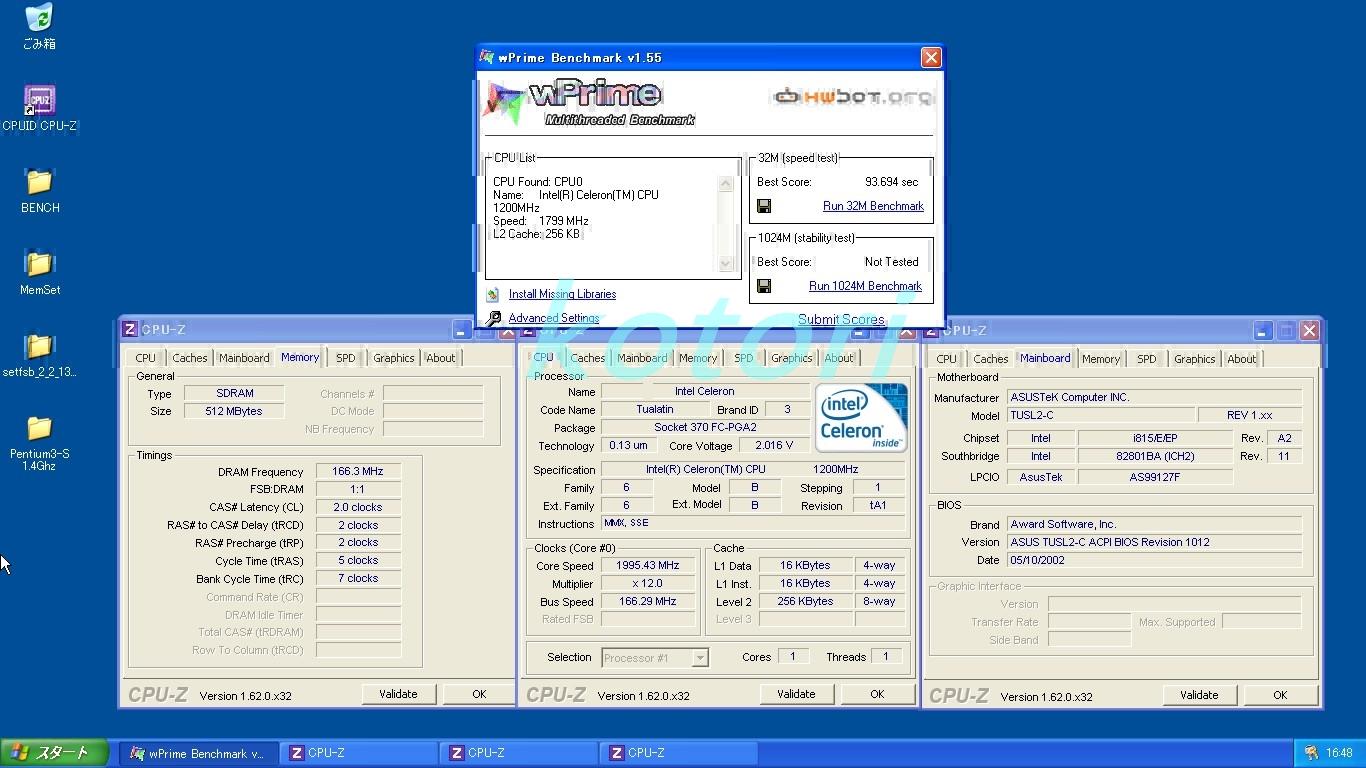The height and width of the screenshot is (768, 1366).
Task: Launch the CPUID CPU-Z desktop shortcut
Action: tap(39, 100)
